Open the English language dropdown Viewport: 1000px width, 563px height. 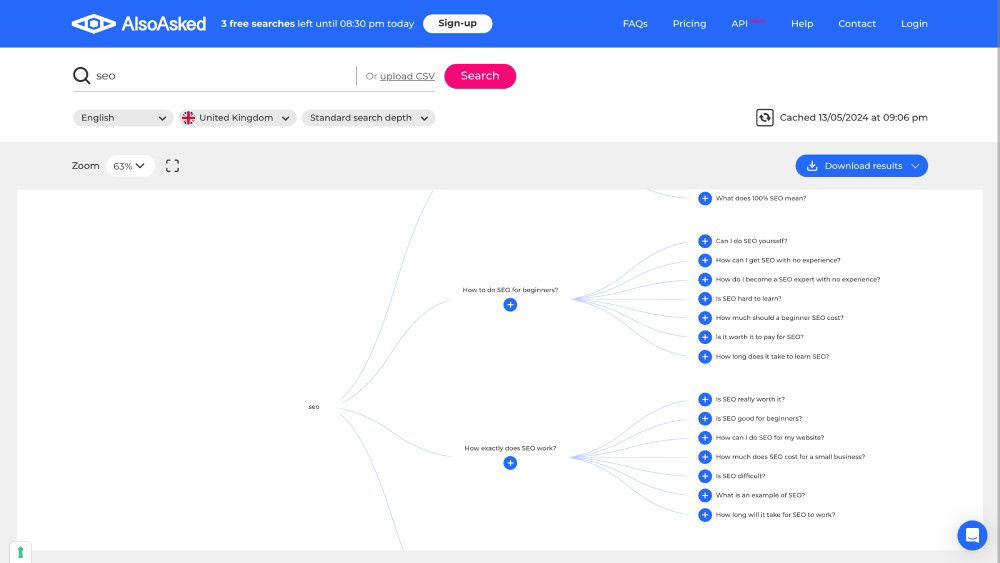pos(123,118)
